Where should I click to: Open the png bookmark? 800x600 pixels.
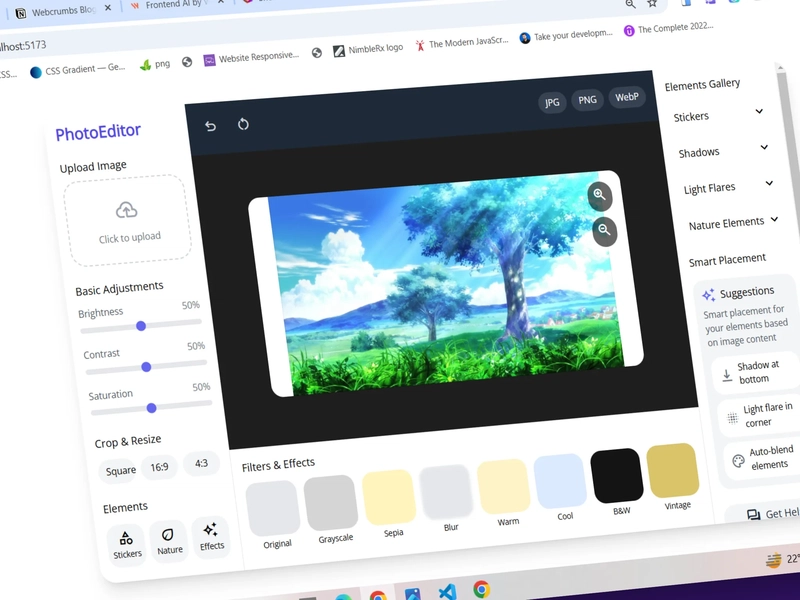[x=155, y=64]
